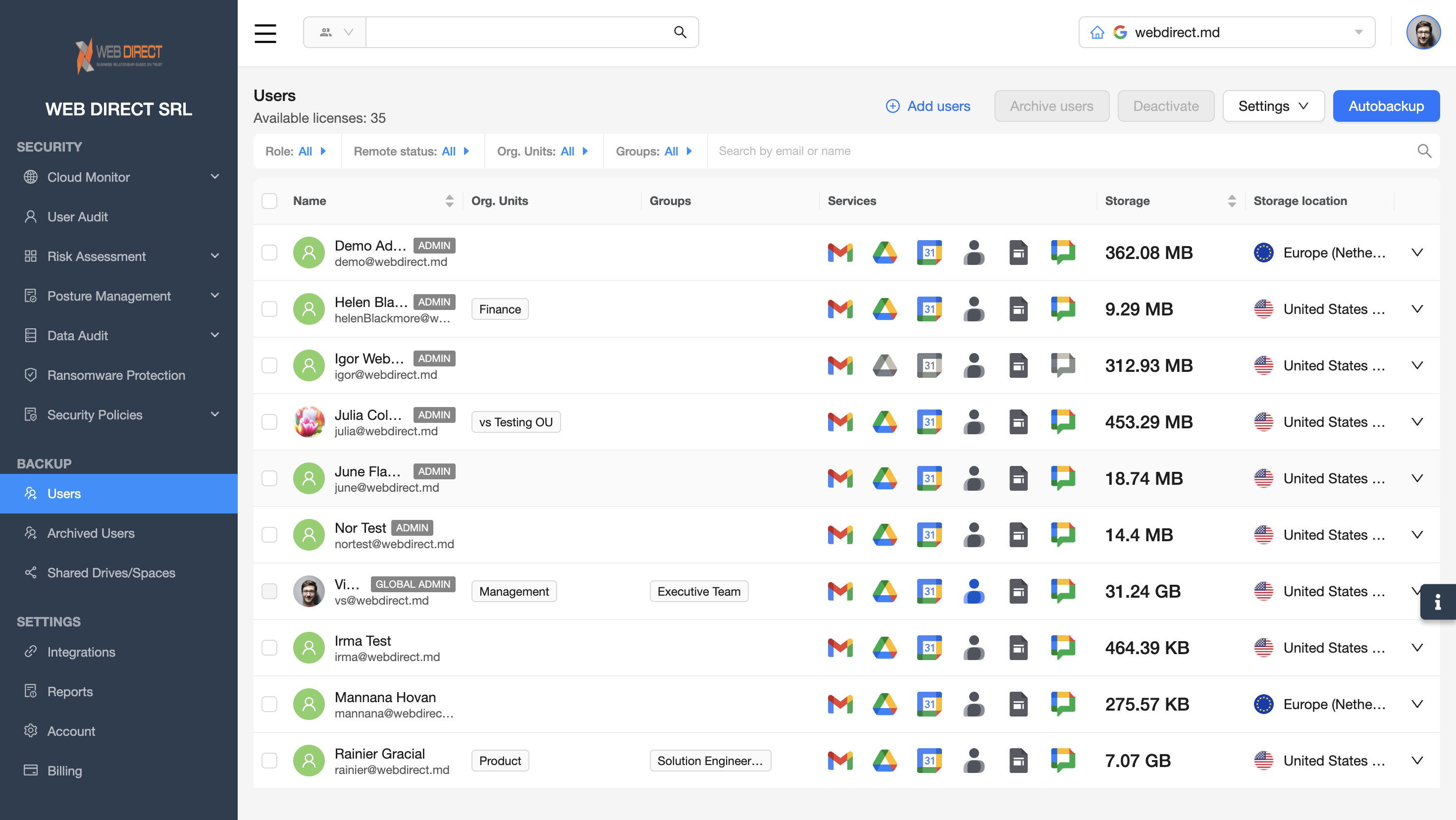Click Google Sites icon for Nor Test
Screen dimensions: 1456x820
coord(1018,535)
